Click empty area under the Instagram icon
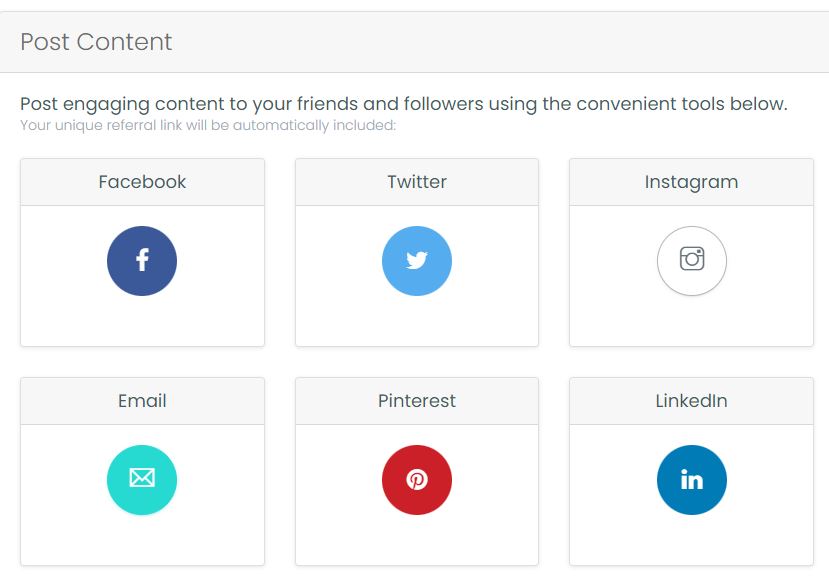This screenshot has height=580, width=829. coord(691,322)
